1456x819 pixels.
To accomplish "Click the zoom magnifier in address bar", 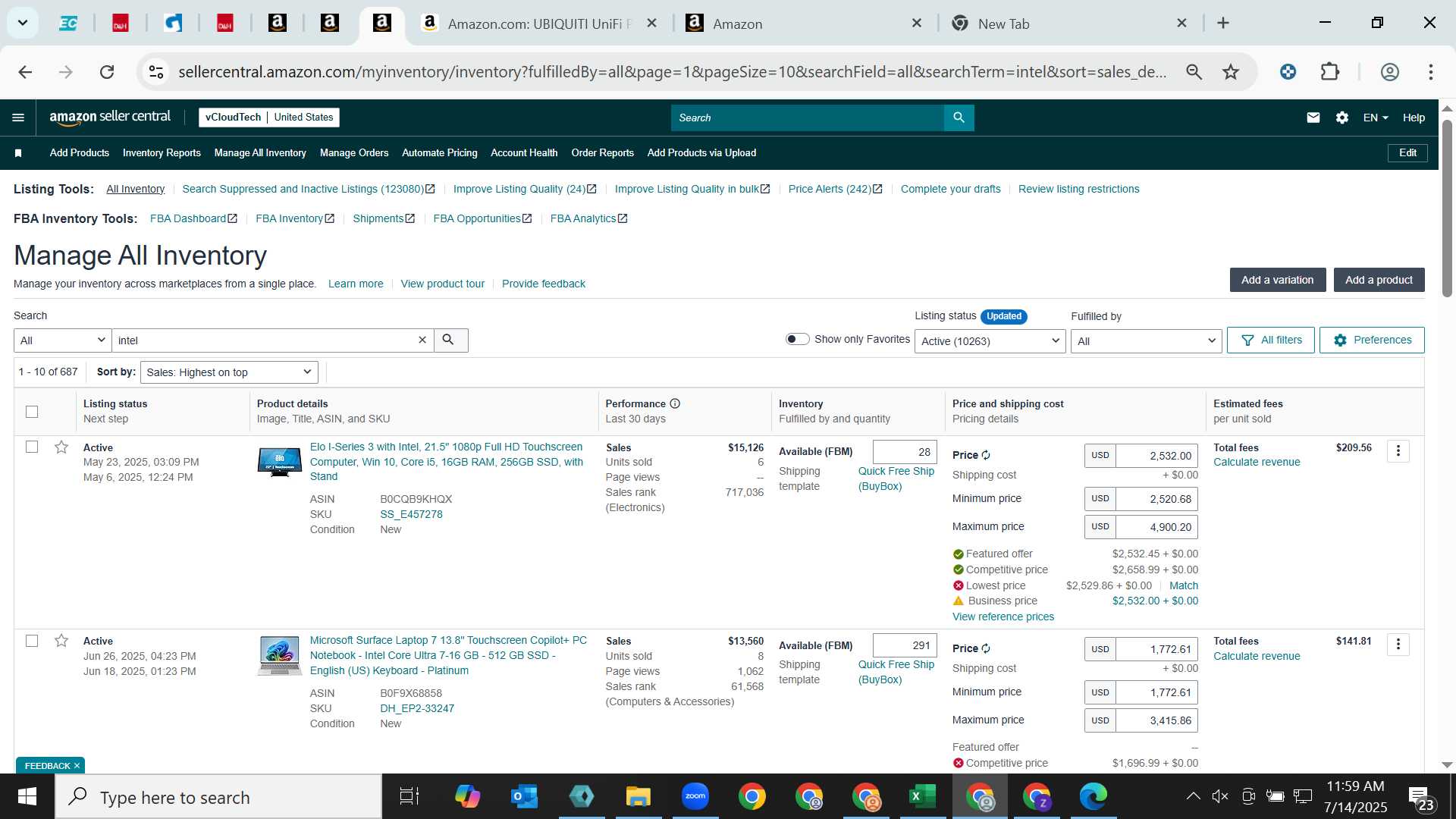I will (x=1194, y=72).
